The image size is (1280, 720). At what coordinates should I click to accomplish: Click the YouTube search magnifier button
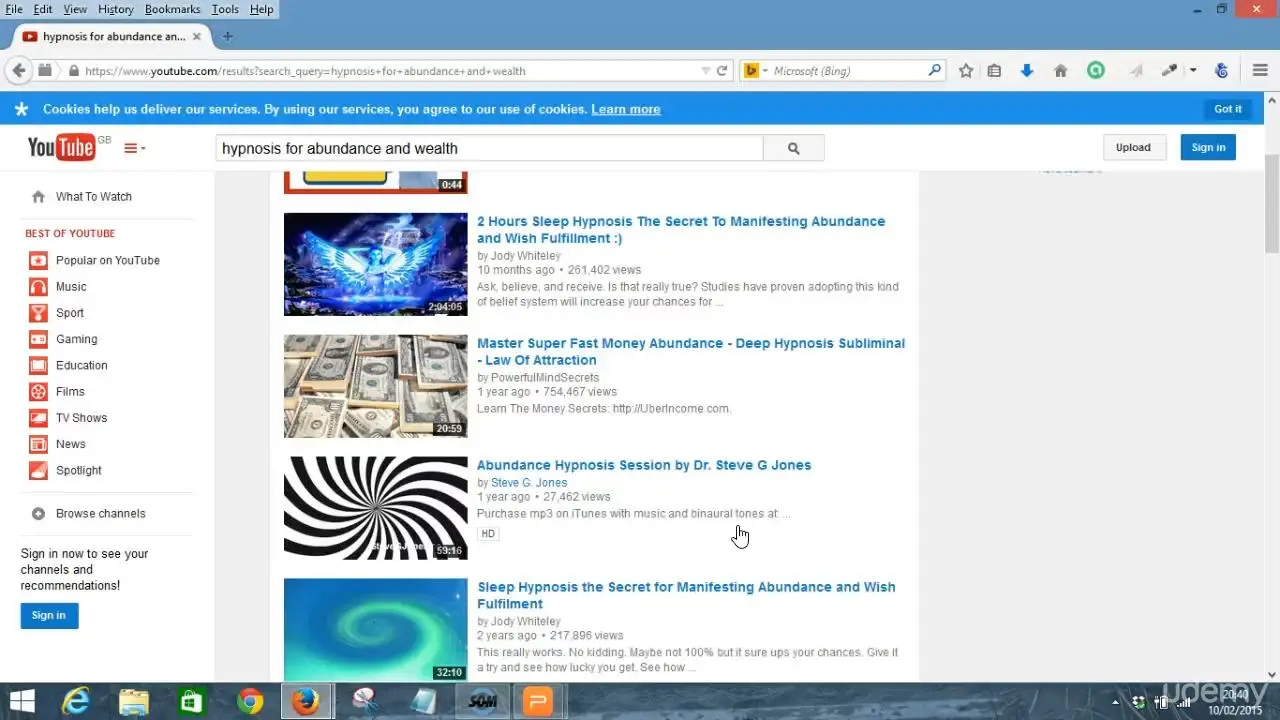(x=794, y=148)
